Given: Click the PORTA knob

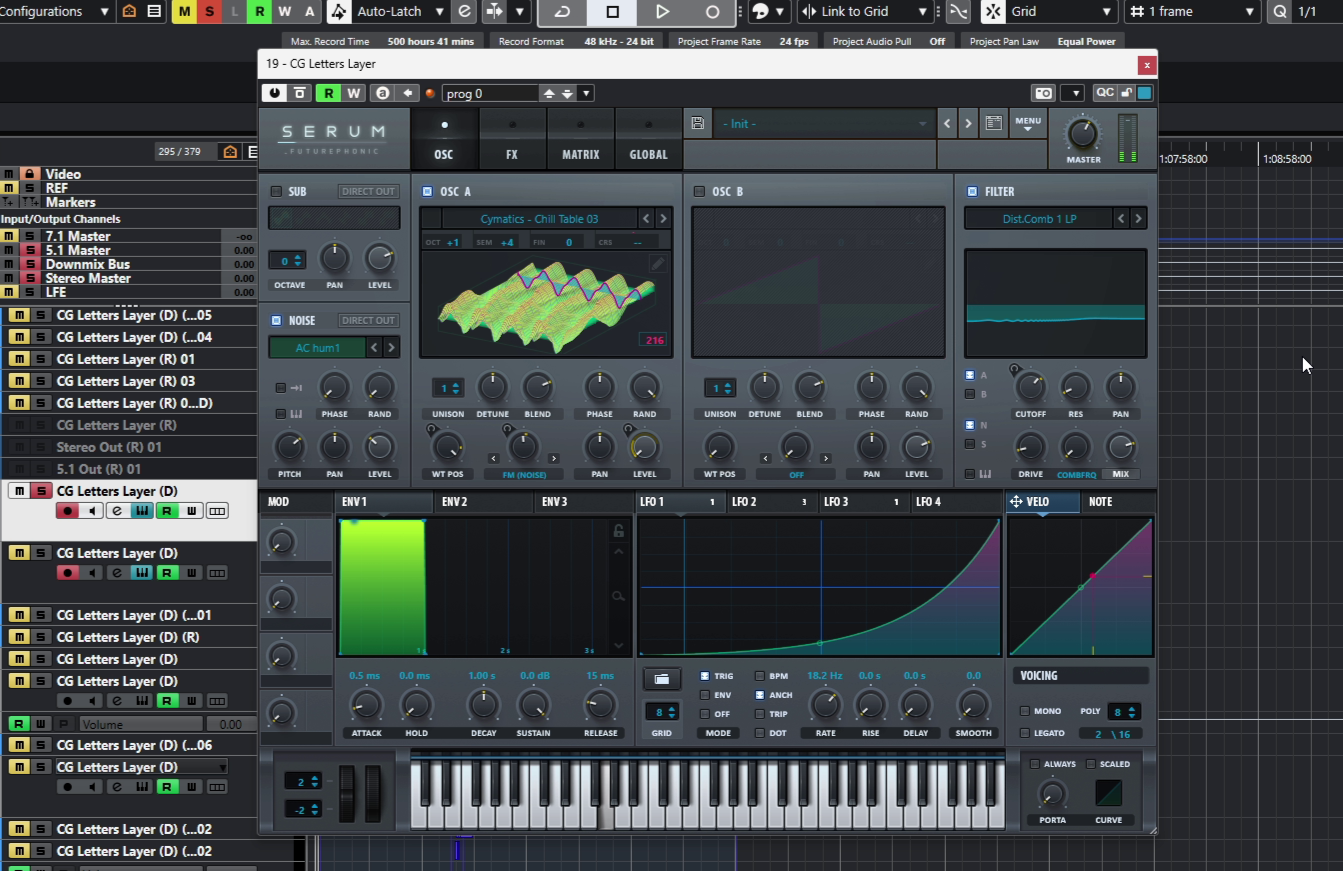Looking at the screenshot, I should 1052,795.
